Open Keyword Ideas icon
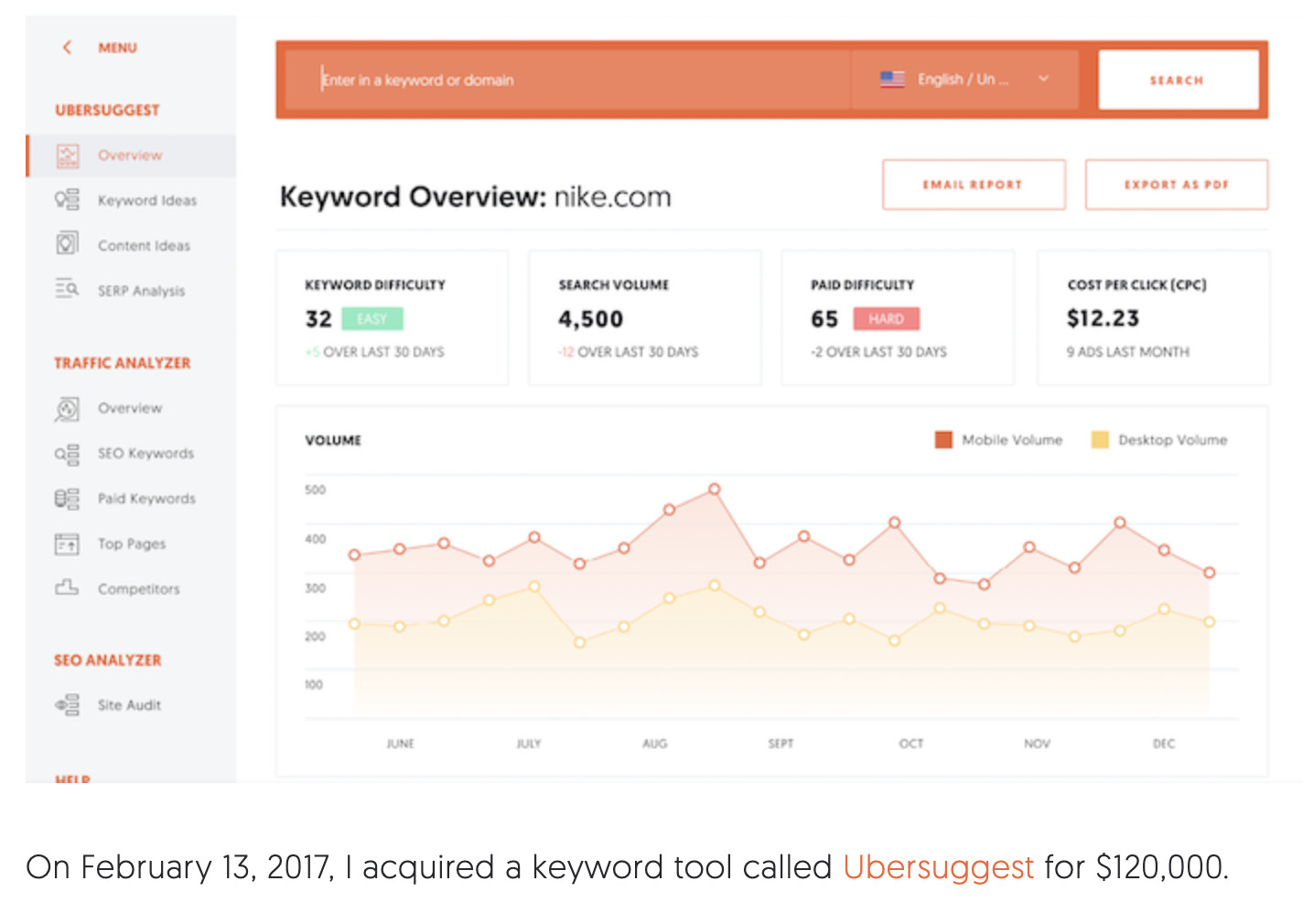This screenshot has width=1303, height=924. pos(67,199)
